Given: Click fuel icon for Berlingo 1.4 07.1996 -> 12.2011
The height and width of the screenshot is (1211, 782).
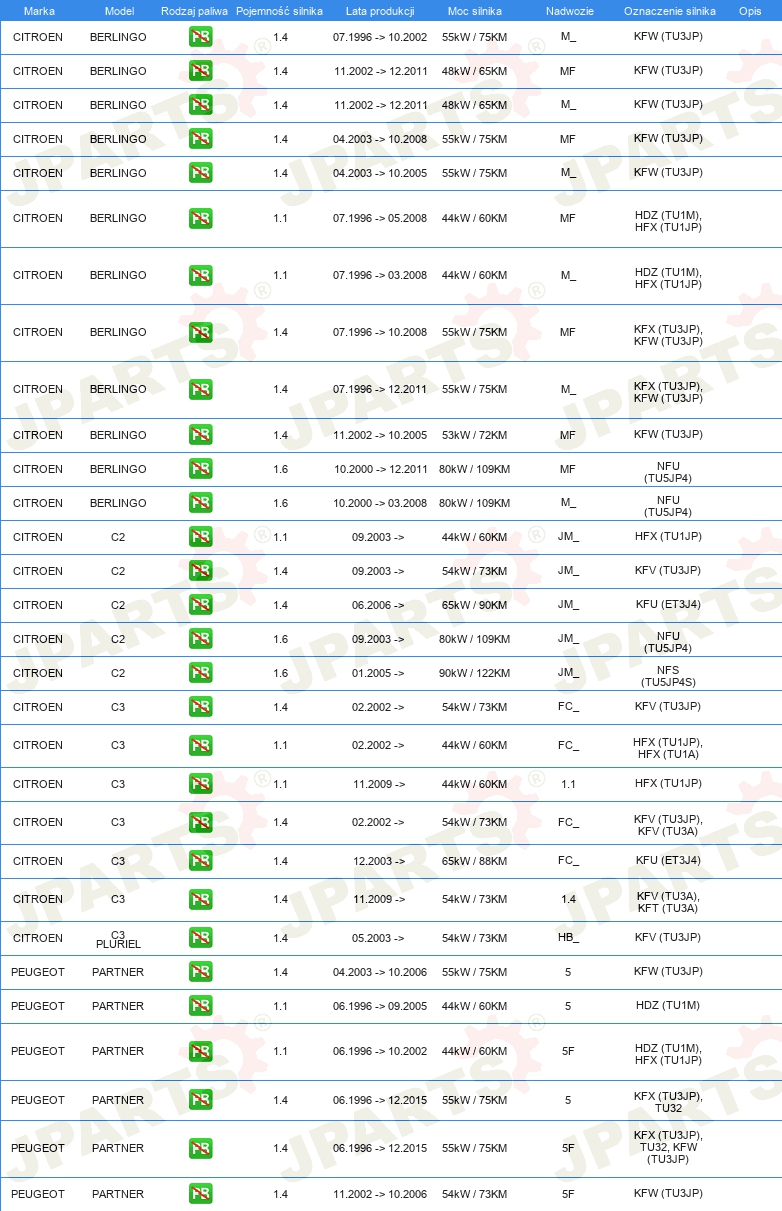Looking at the screenshot, I should click(200, 389).
